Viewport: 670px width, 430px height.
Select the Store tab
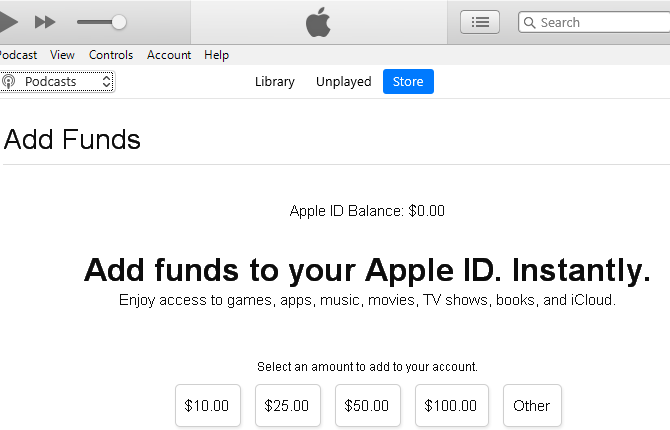pos(408,81)
